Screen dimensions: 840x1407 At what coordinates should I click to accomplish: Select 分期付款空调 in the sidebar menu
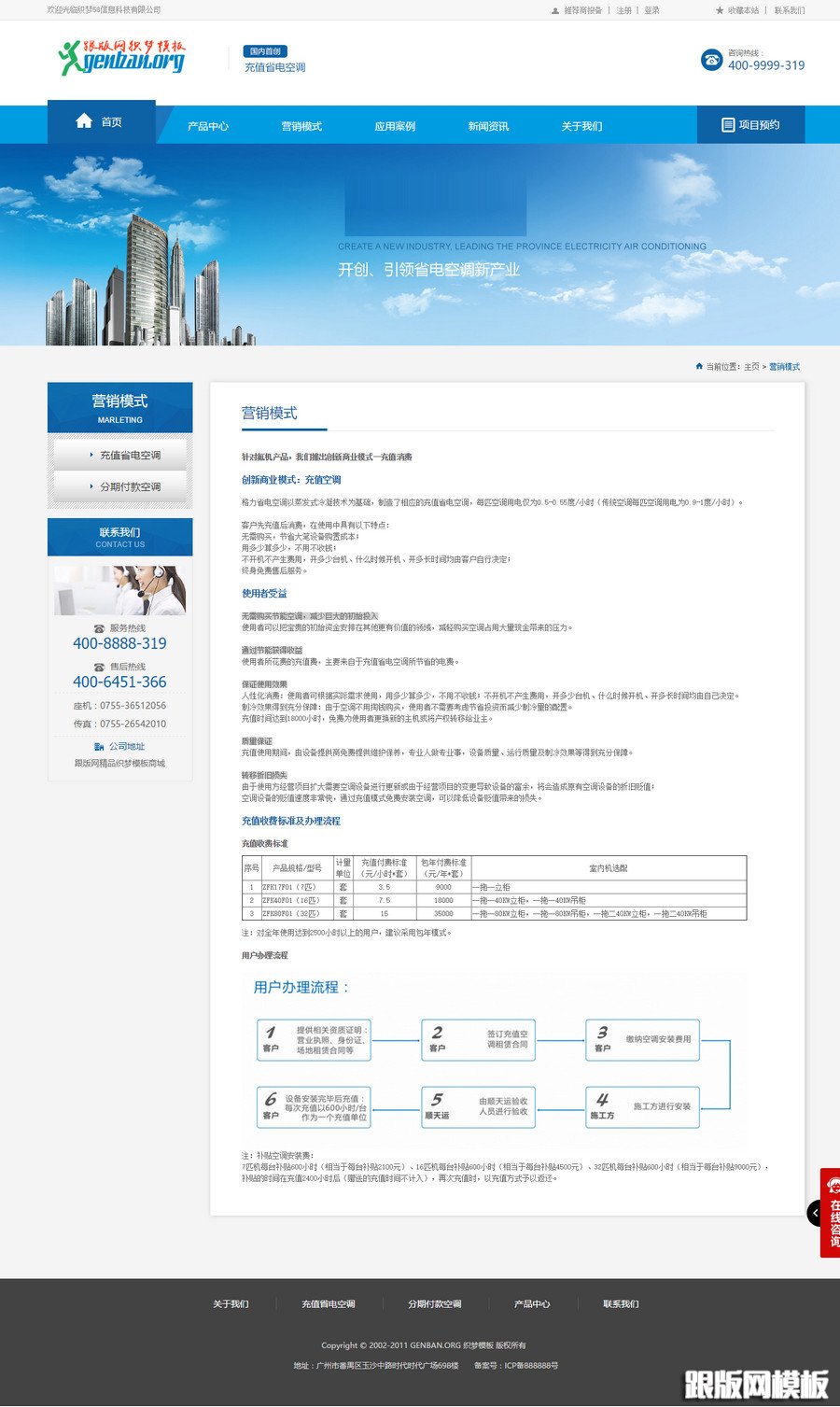click(x=120, y=486)
